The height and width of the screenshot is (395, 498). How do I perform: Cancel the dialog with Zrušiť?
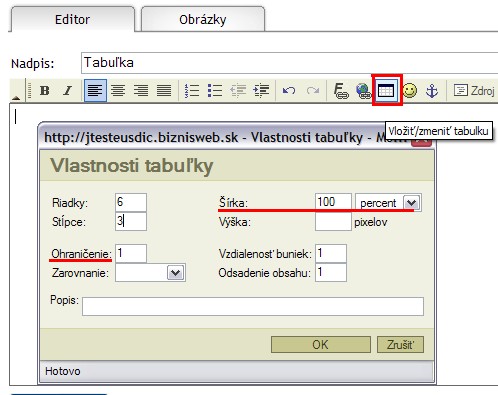(400, 344)
